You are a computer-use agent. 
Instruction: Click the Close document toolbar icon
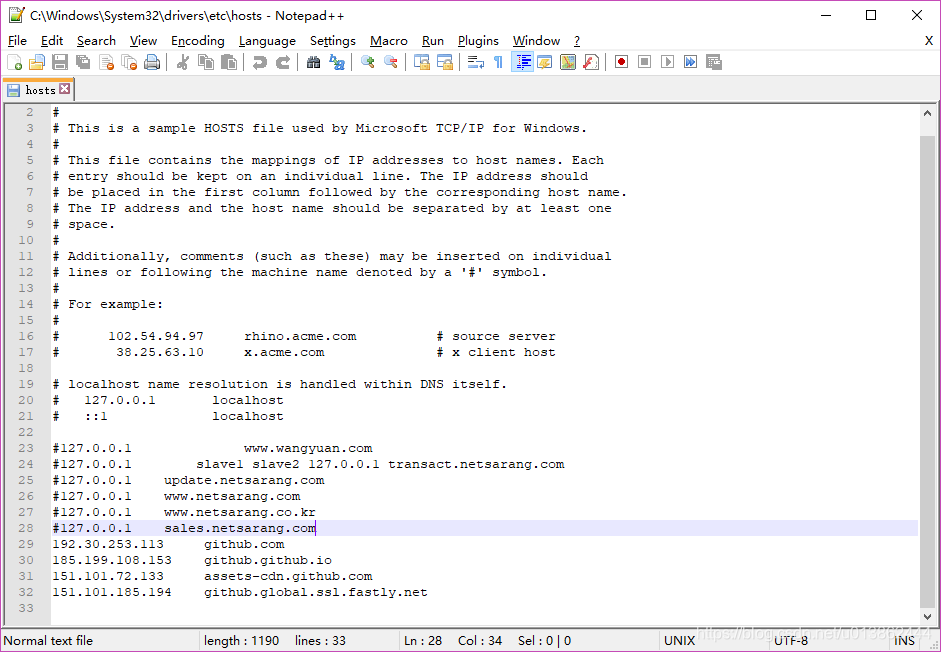pos(106,62)
